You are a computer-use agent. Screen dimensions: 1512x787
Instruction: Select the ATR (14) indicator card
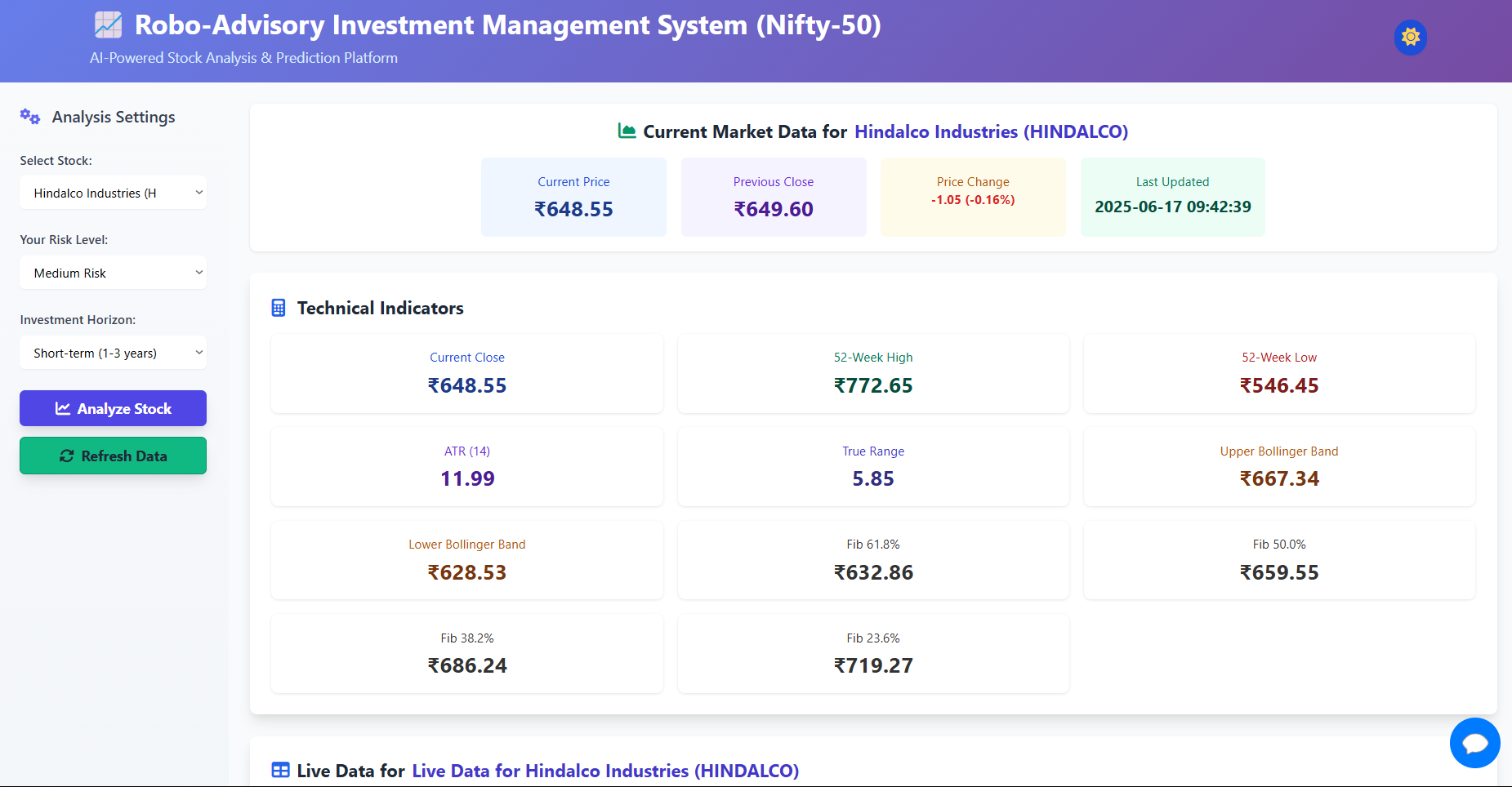(466, 466)
